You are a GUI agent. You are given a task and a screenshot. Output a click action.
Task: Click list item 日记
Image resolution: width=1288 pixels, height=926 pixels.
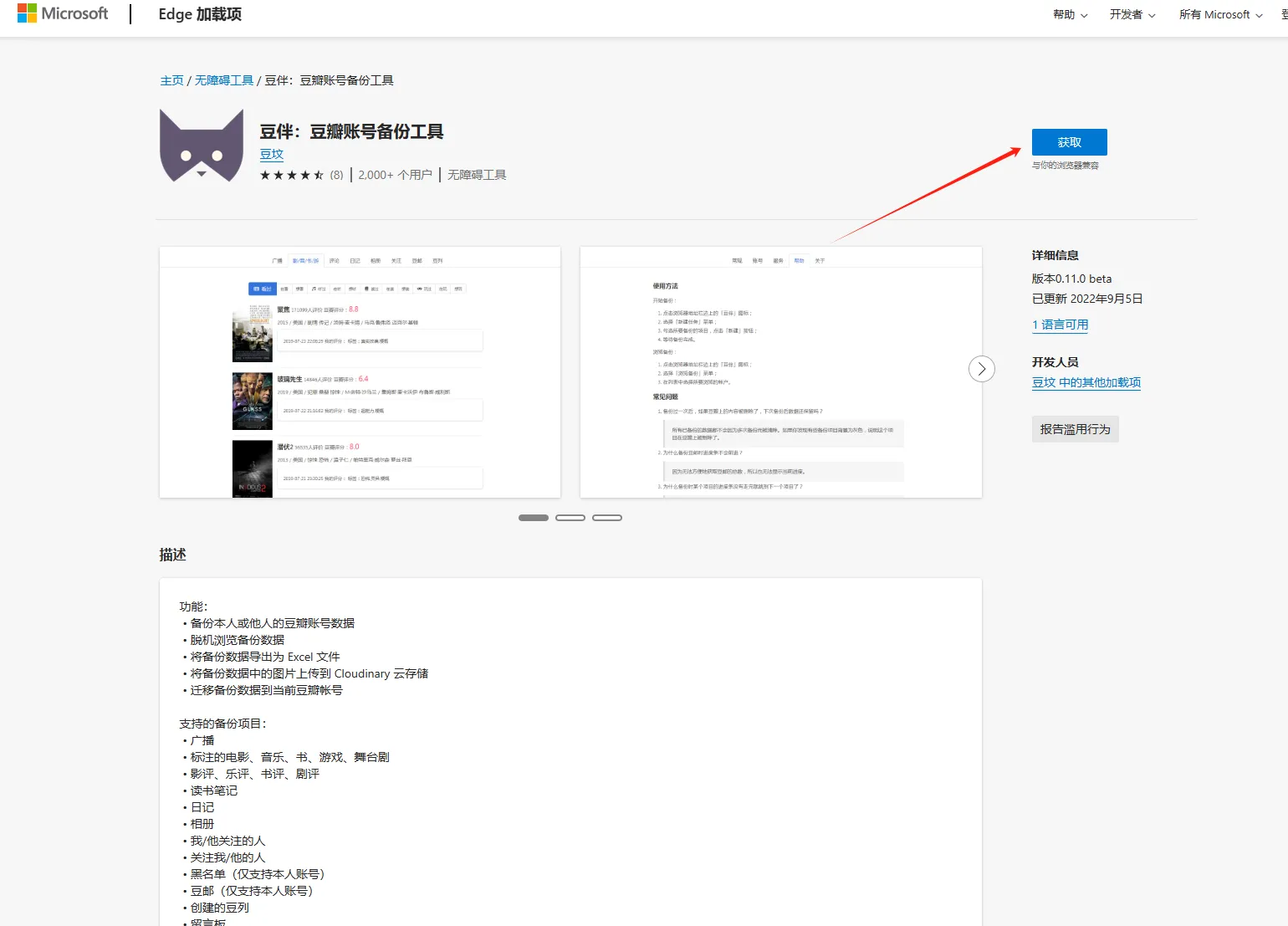(202, 807)
